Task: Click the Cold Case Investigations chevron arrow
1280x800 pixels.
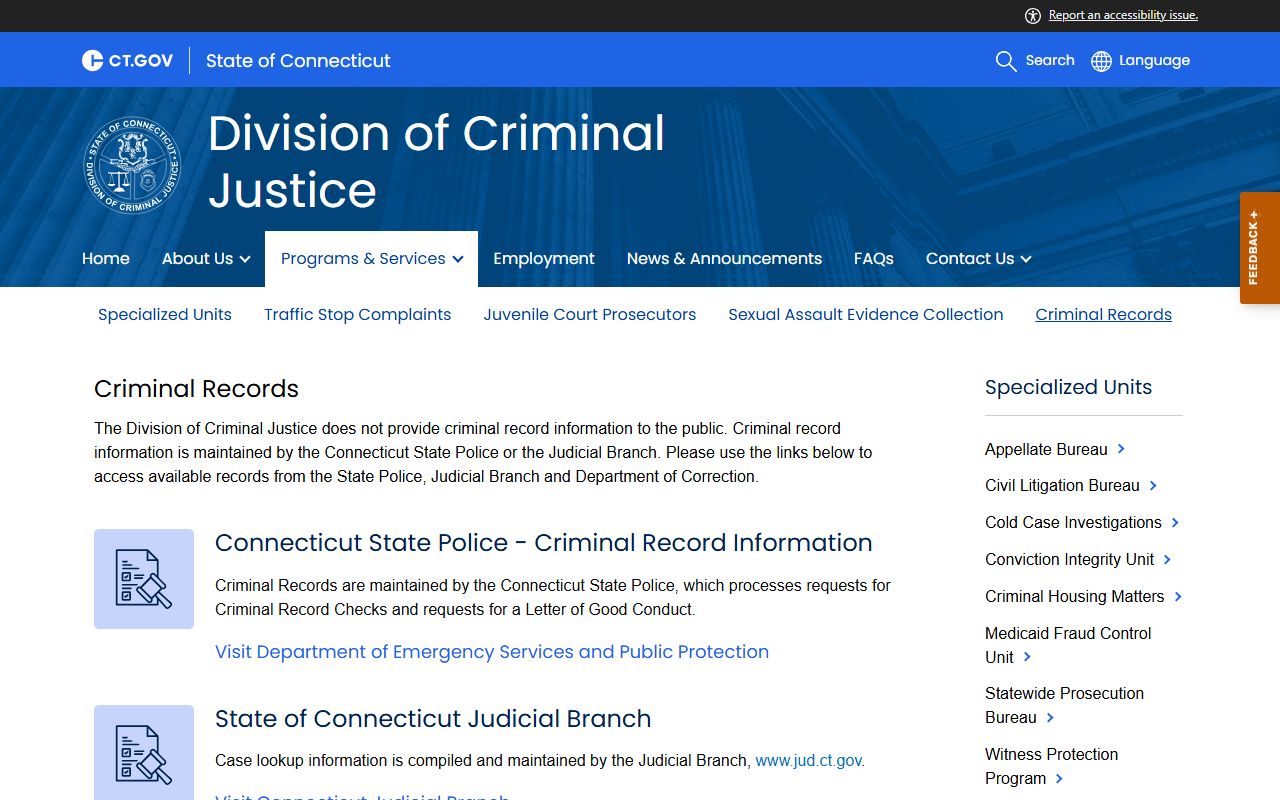Action: pos(1175,522)
